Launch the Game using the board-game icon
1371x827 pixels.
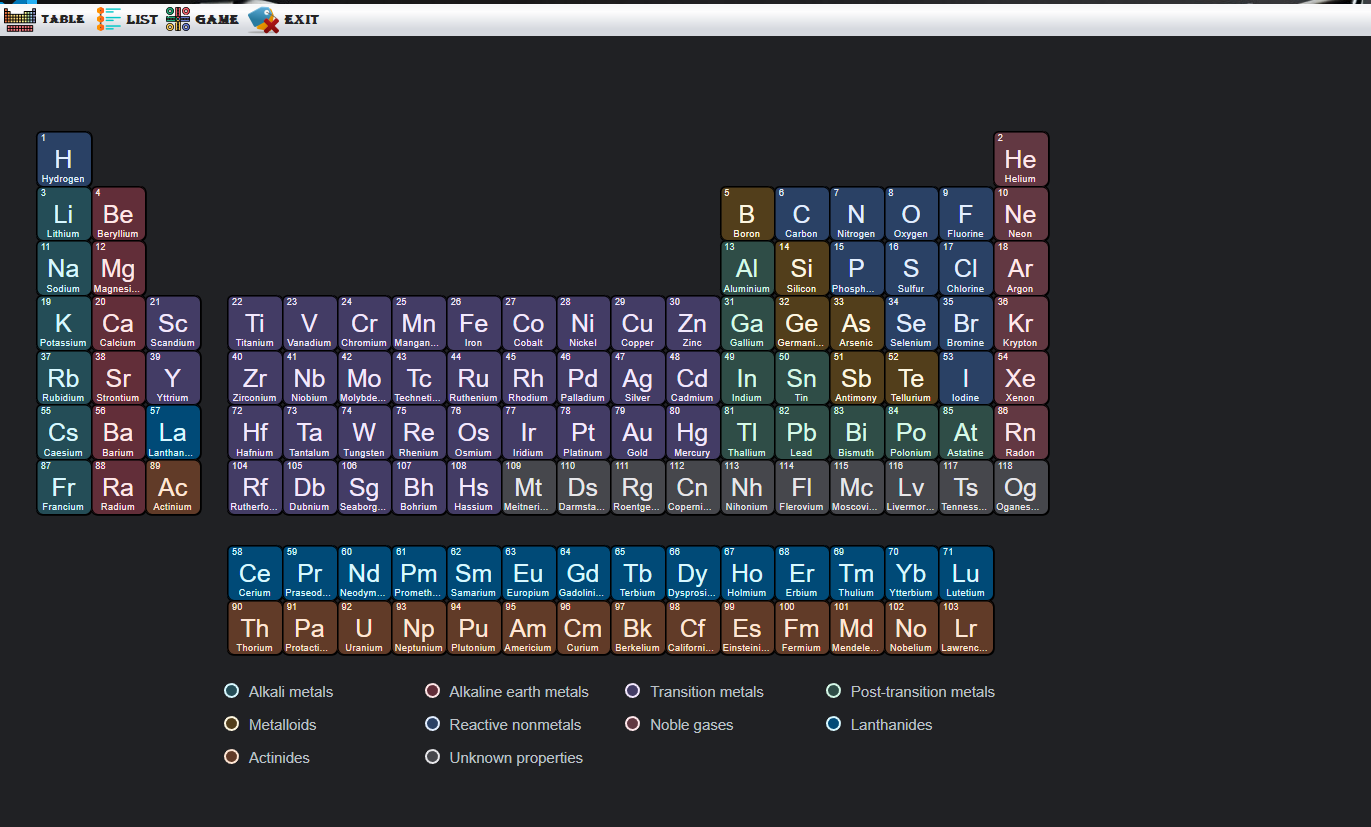[x=180, y=18]
